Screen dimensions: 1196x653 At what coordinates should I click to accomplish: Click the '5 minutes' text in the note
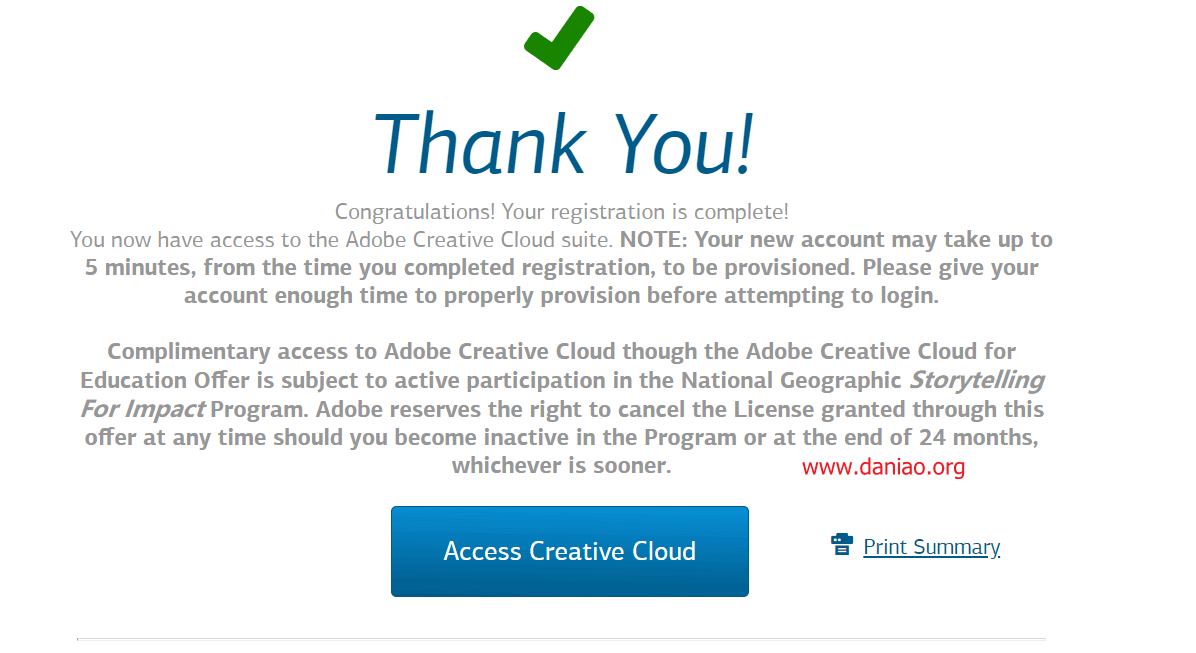[140, 268]
